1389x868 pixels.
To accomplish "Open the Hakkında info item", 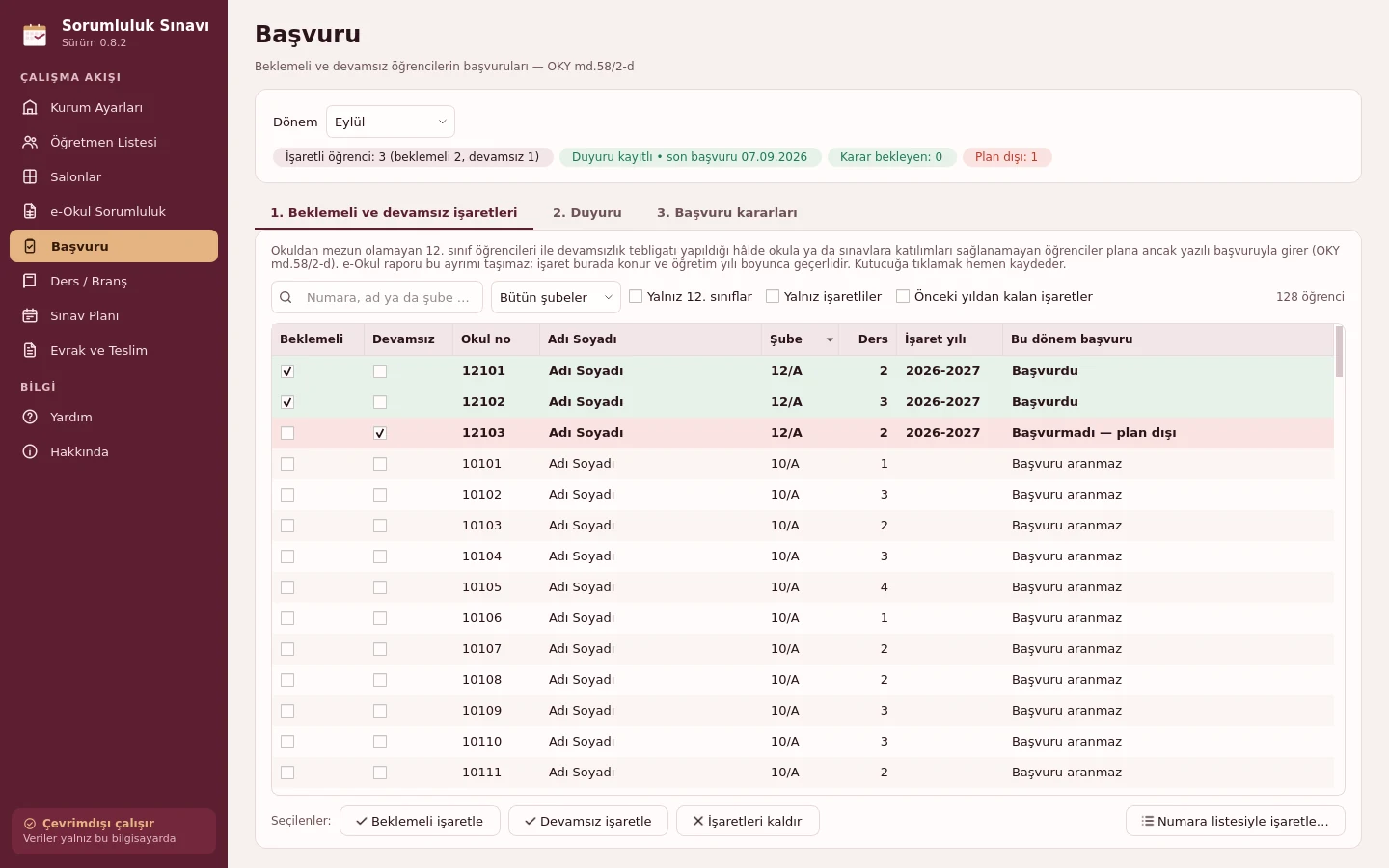I will [114, 451].
